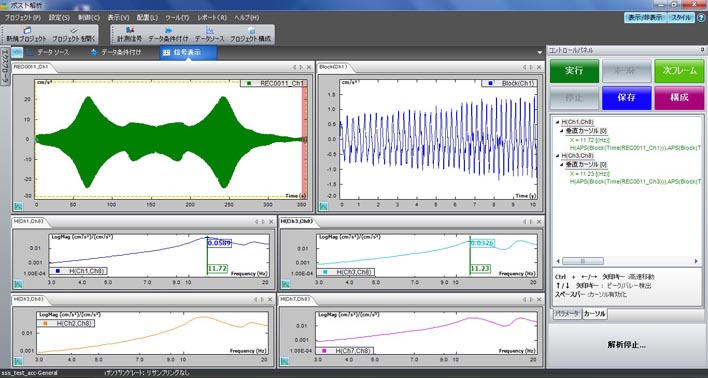Click the control panel horizontal scrollbar thumb
708x378 pixels.
coord(582,261)
